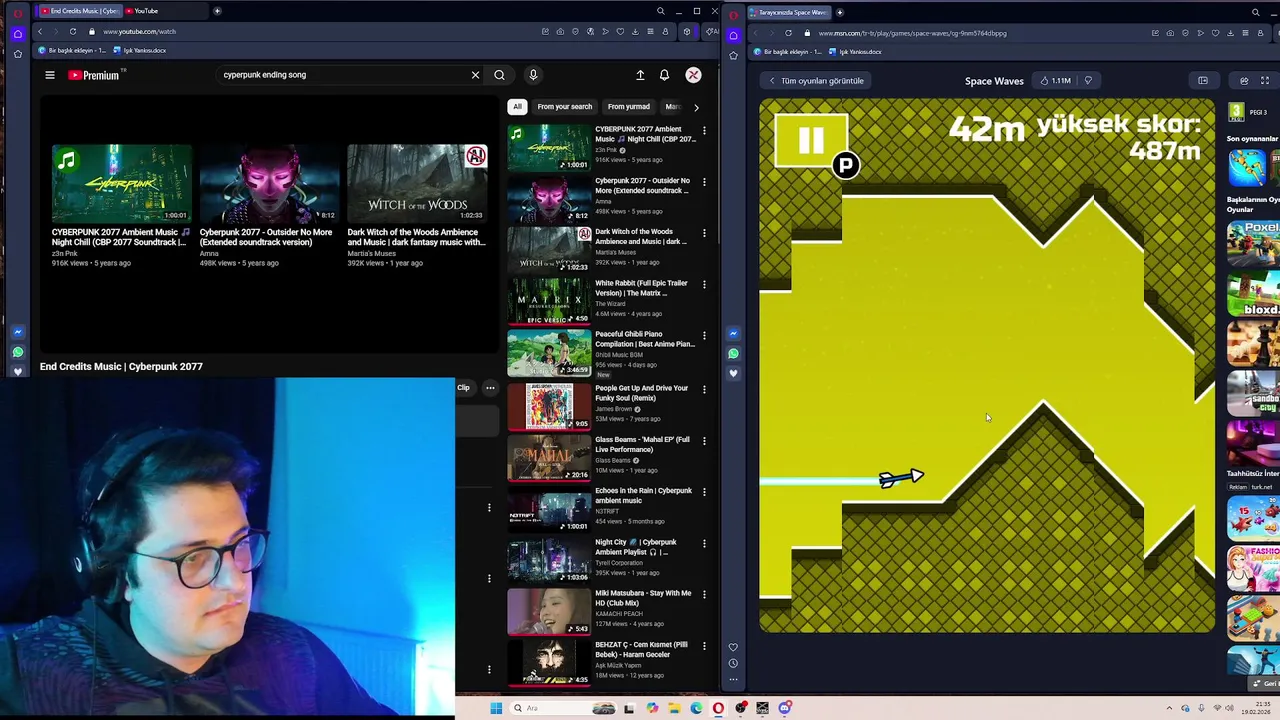The image size is (1280, 720).
Task: Open options for Peaceful Ghibli Piano video
Action: 704,336
